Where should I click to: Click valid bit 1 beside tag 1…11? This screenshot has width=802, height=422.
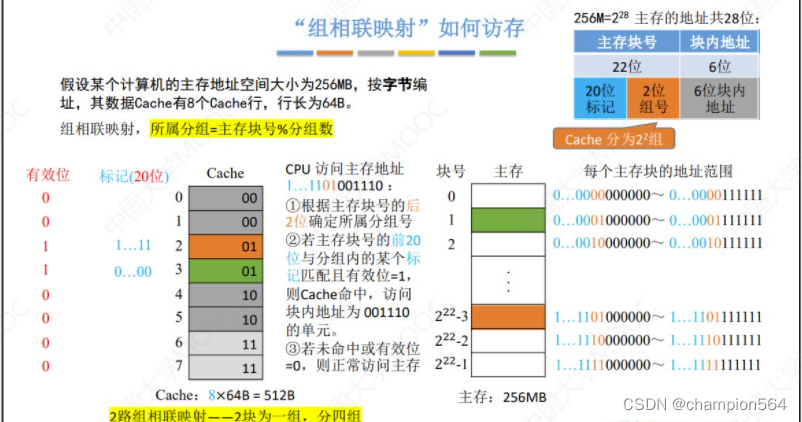[46, 247]
